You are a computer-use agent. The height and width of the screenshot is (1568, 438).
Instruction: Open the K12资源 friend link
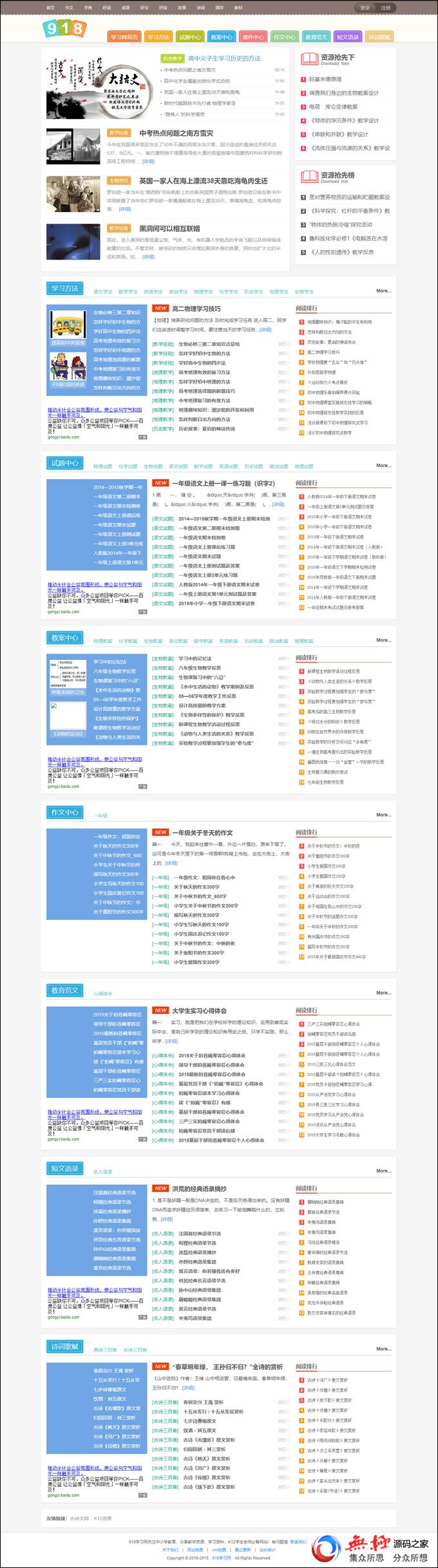pyautogui.click(x=103, y=1518)
